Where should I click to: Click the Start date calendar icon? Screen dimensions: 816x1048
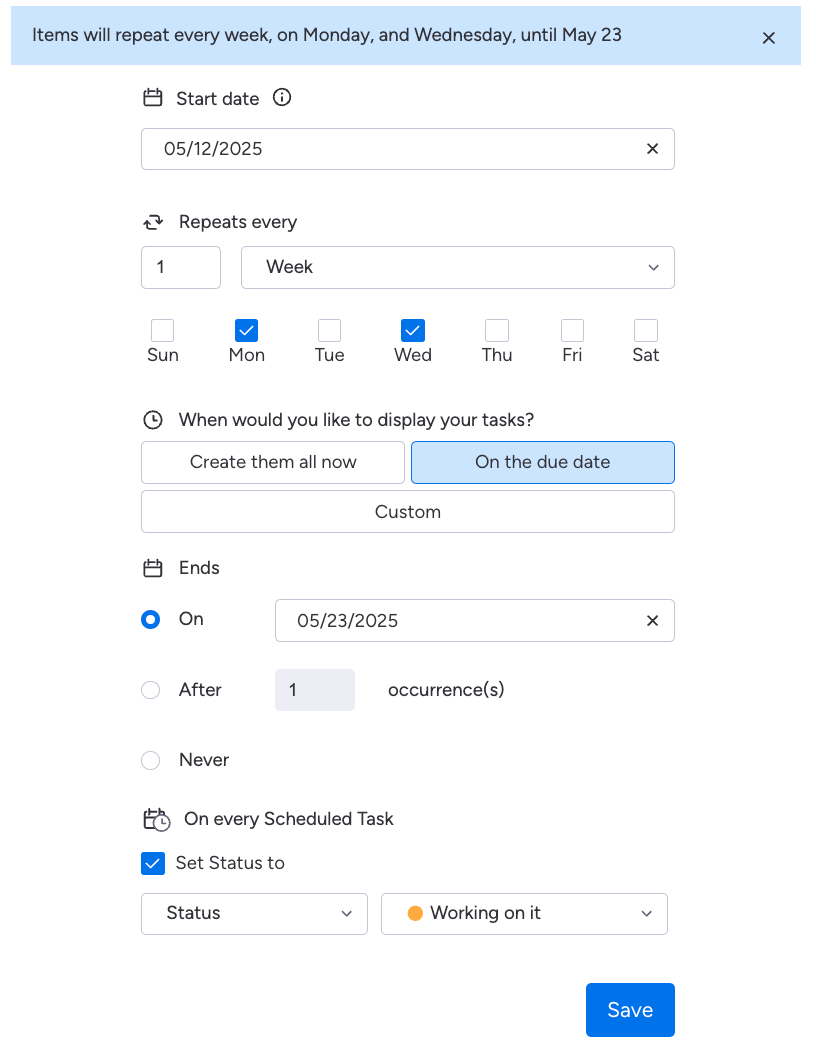[x=152, y=97]
